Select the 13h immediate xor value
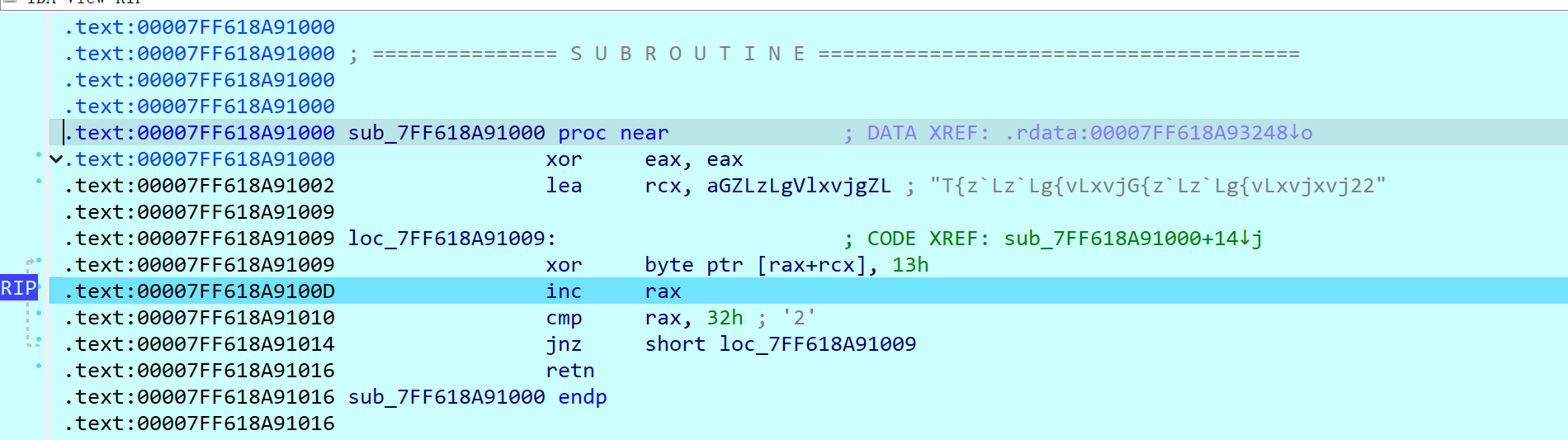The height and width of the screenshot is (440, 1568). pos(909,265)
